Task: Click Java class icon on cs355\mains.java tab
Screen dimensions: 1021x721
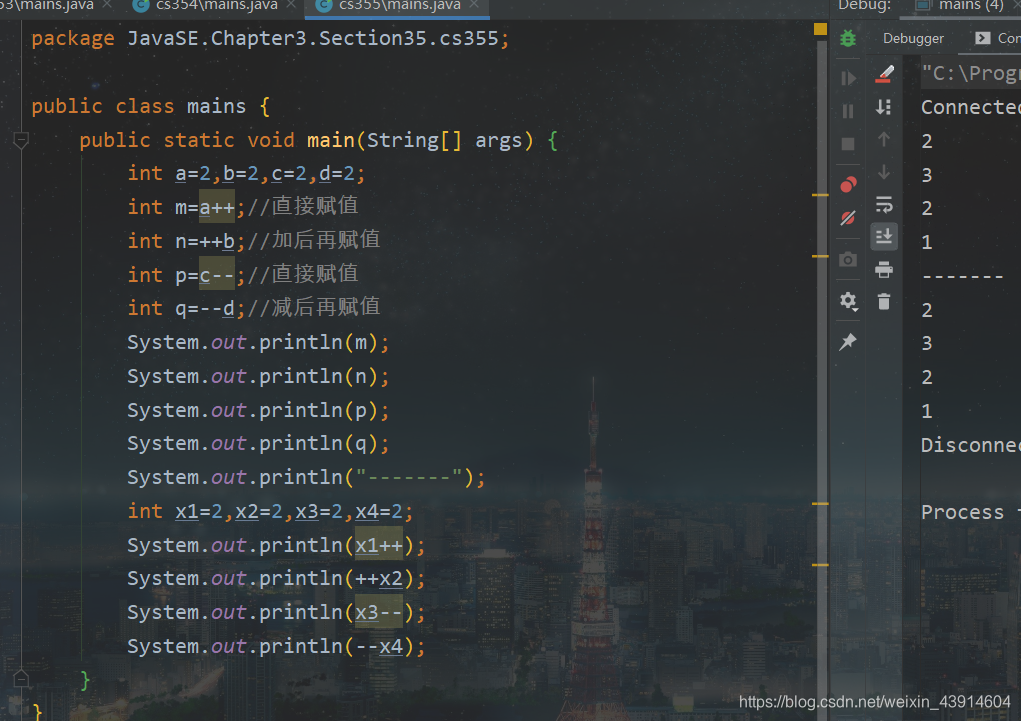Action: [324, 5]
